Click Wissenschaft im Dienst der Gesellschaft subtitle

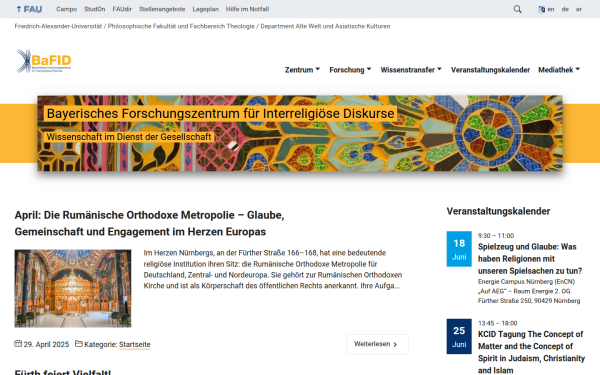129,137
